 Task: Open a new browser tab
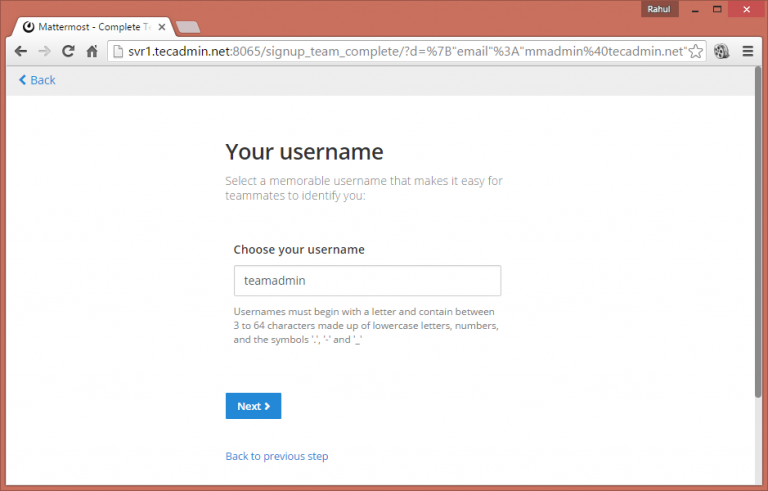tap(188, 26)
